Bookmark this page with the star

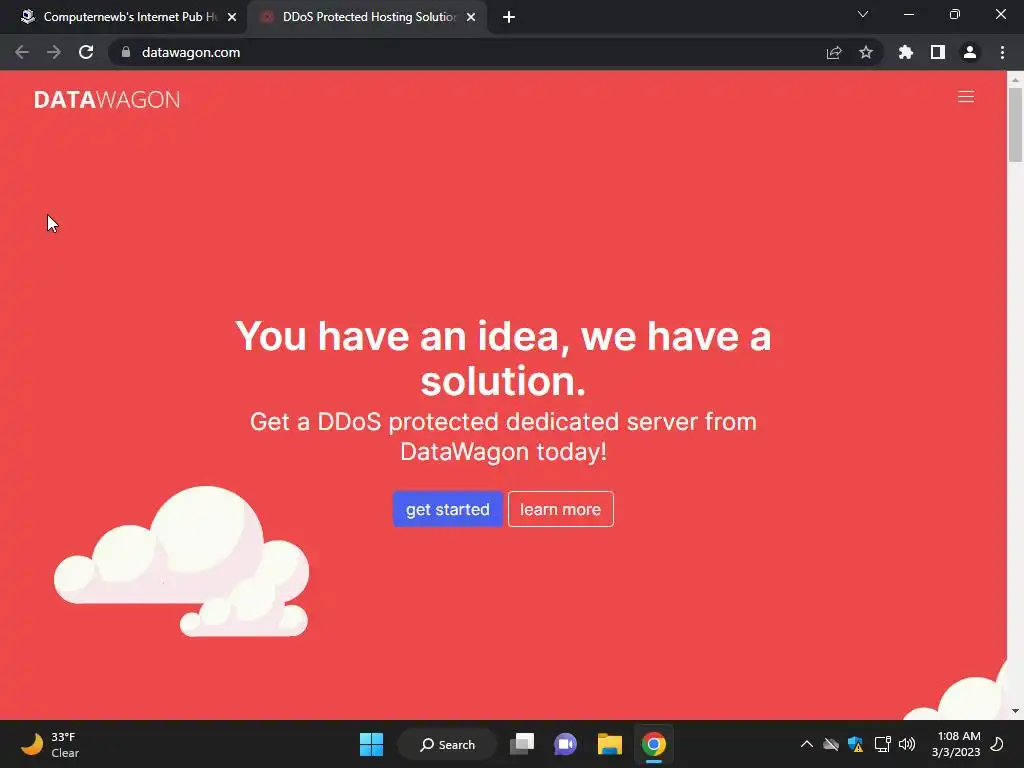tap(866, 52)
